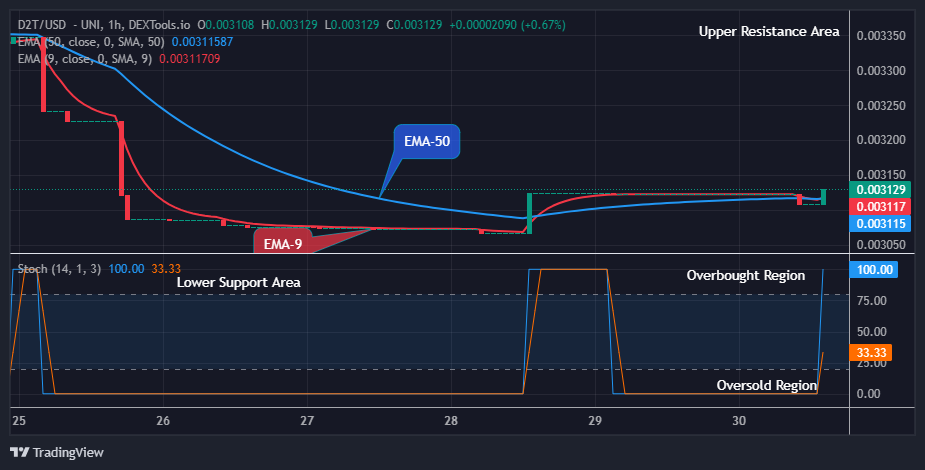Click the Stoch legend value 33.33
Image resolution: width=925 pixels, height=470 pixels.
(166, 269)
